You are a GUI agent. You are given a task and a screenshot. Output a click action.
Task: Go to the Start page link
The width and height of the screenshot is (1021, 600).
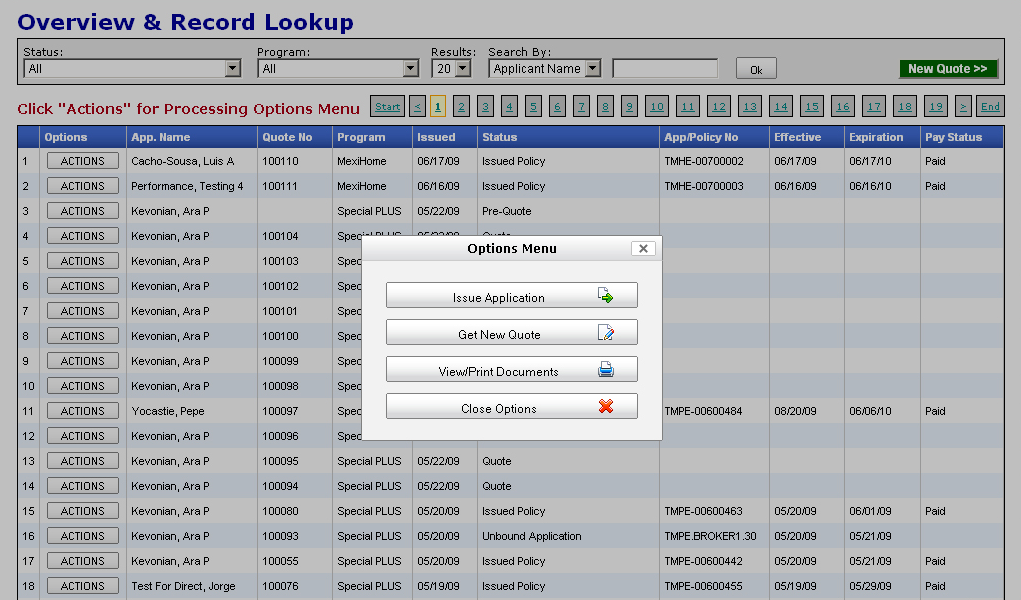tap(387, 107)
